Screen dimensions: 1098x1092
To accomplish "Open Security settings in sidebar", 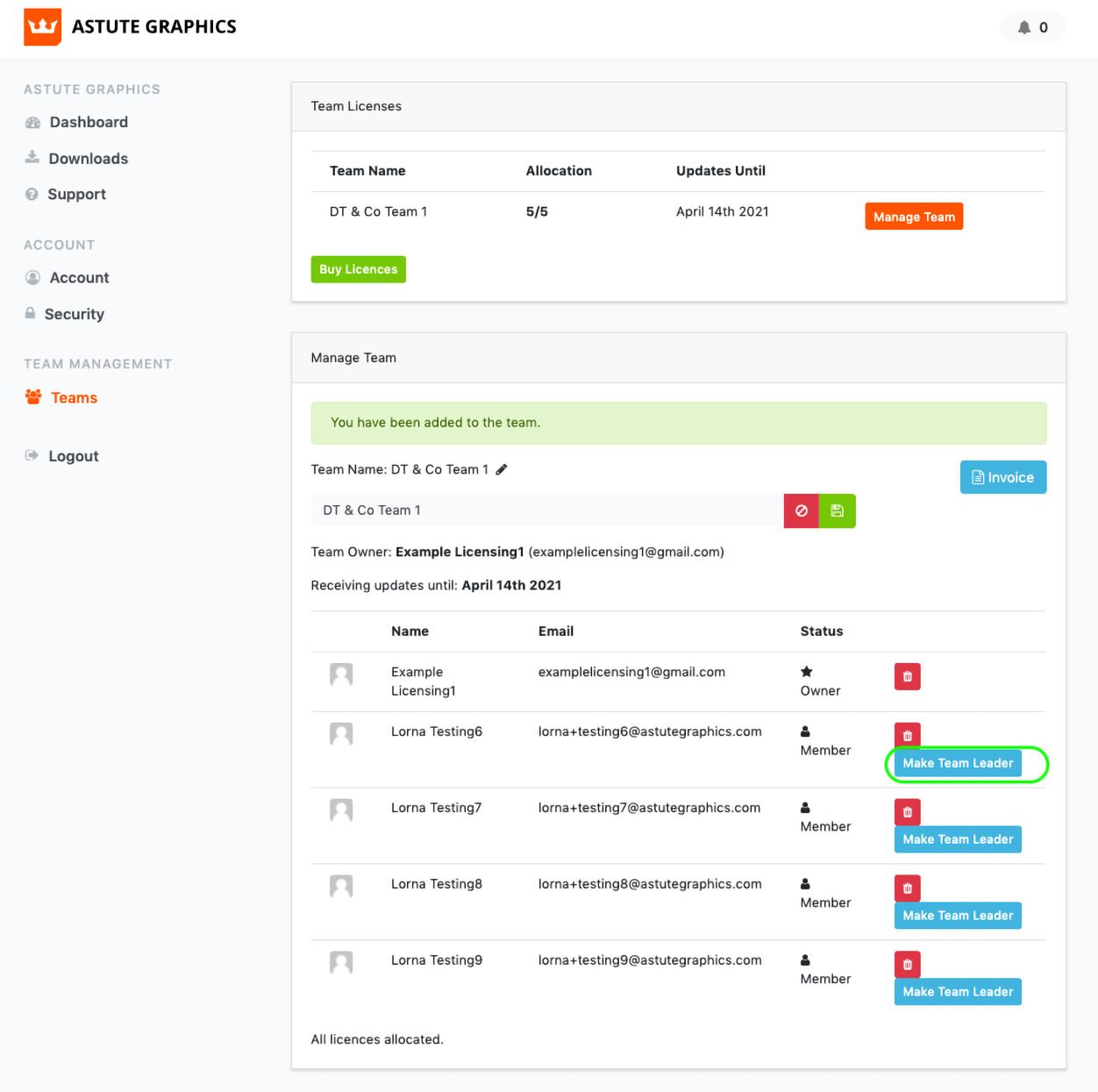I will 74,314.
